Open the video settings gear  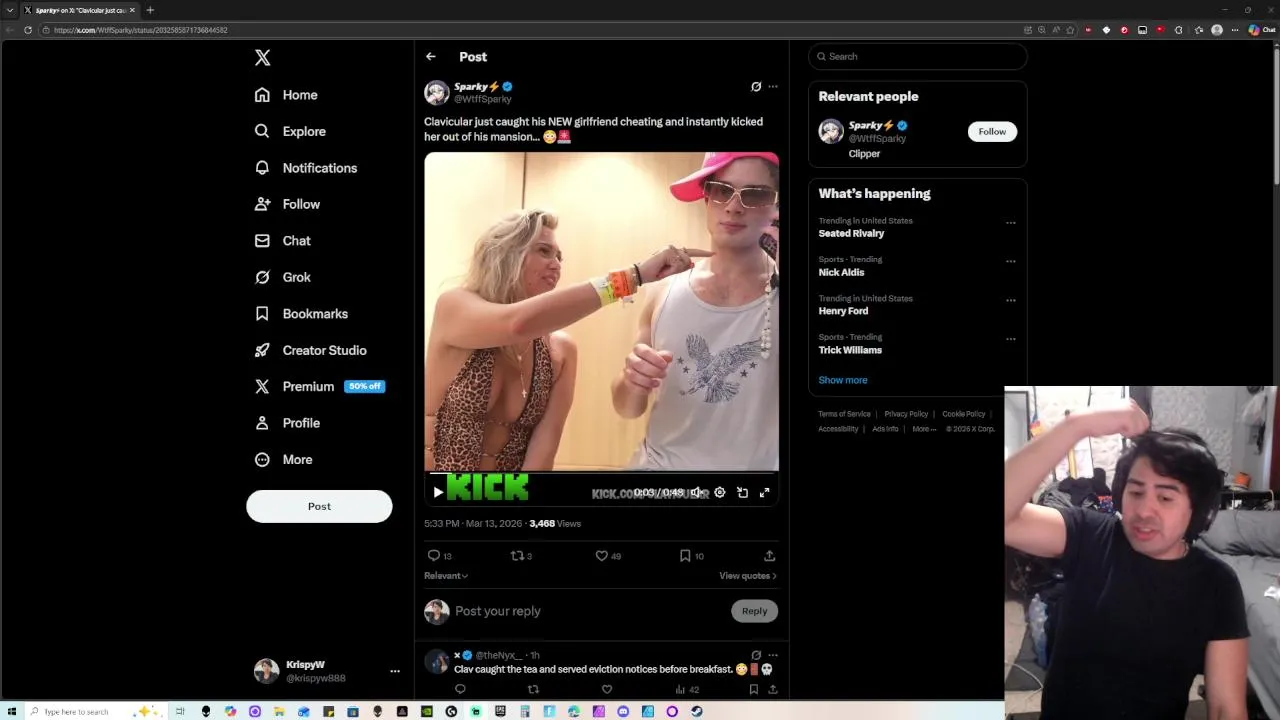(719, 492)
